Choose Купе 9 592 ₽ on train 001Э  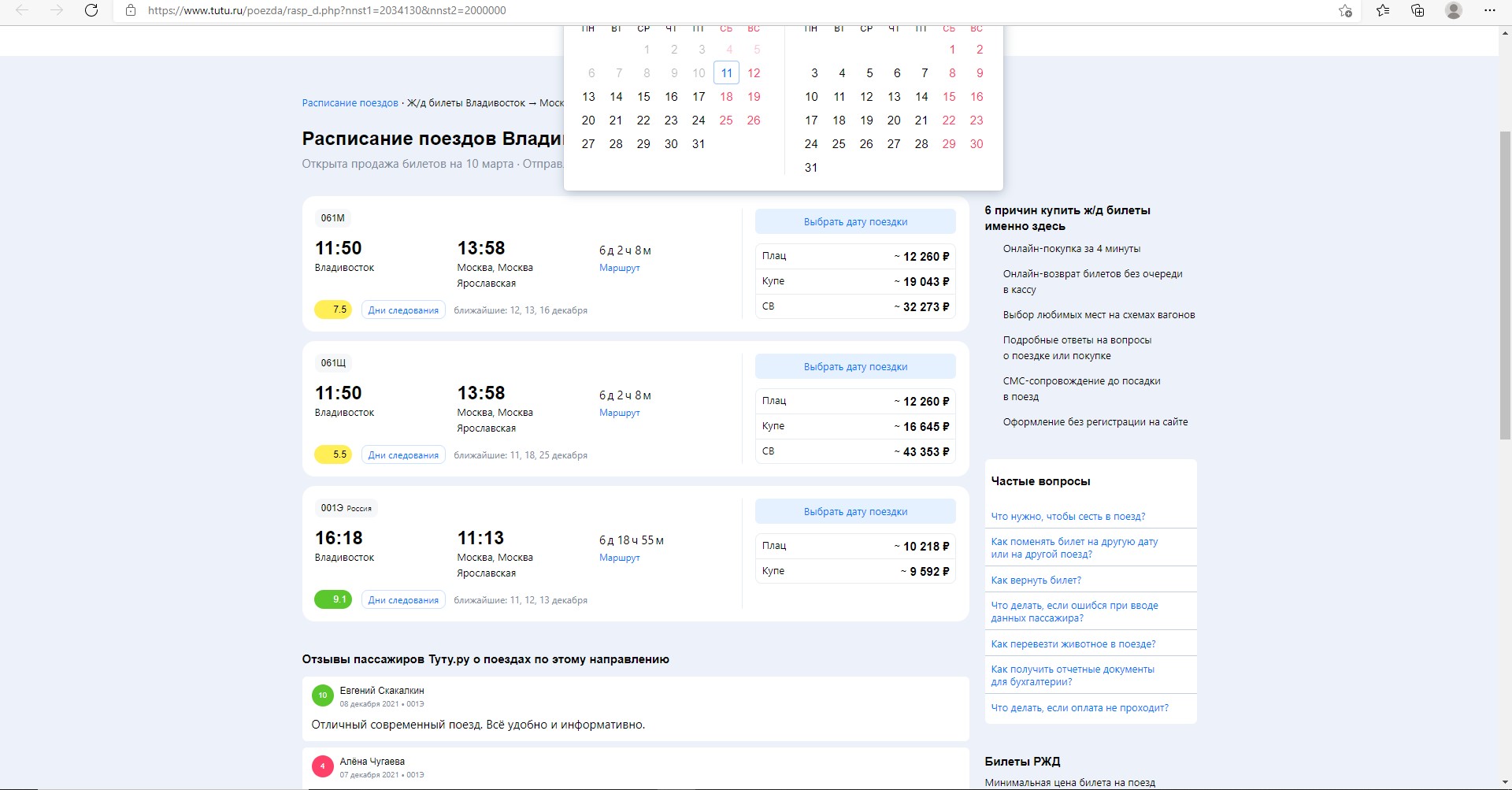tap(855, 571)
